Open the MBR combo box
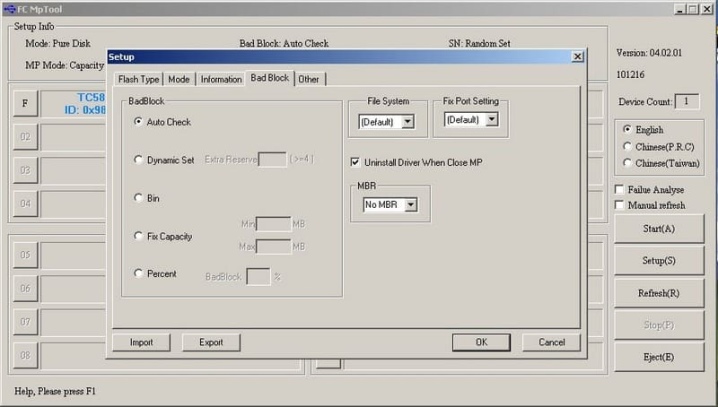718x407 pixels. coord(390,205)
